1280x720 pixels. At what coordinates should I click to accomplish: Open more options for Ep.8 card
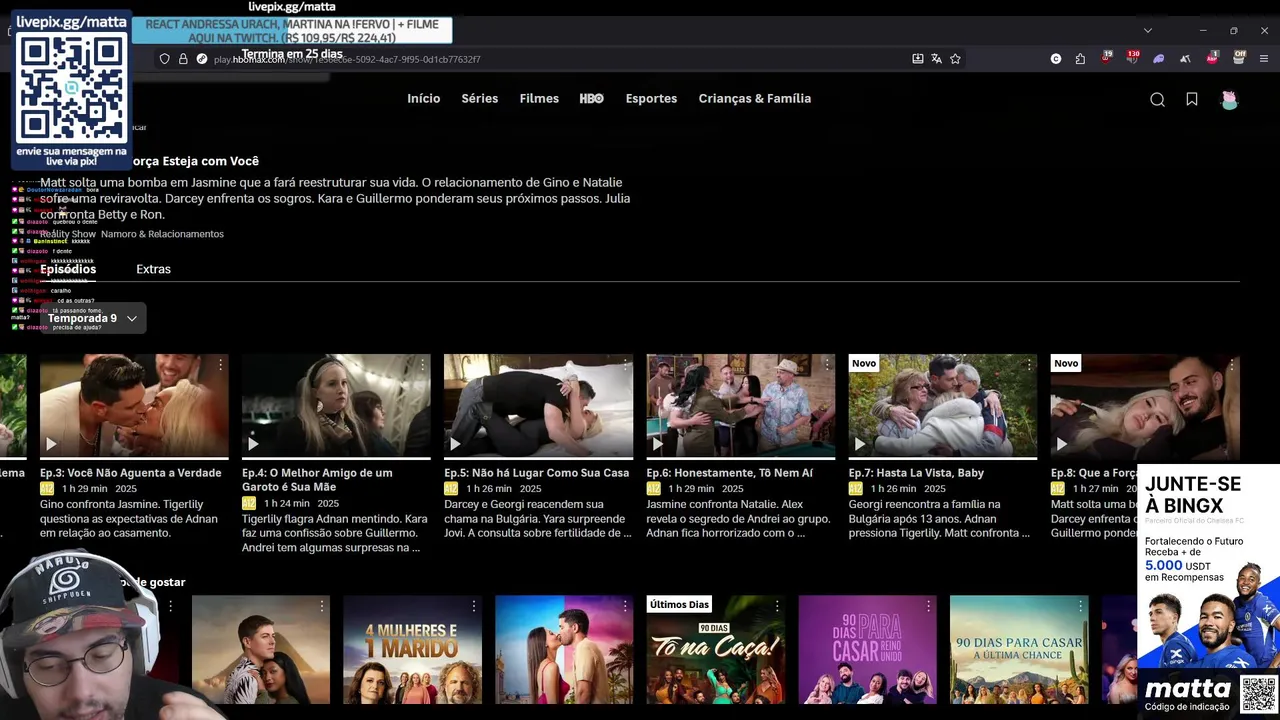1230,366
